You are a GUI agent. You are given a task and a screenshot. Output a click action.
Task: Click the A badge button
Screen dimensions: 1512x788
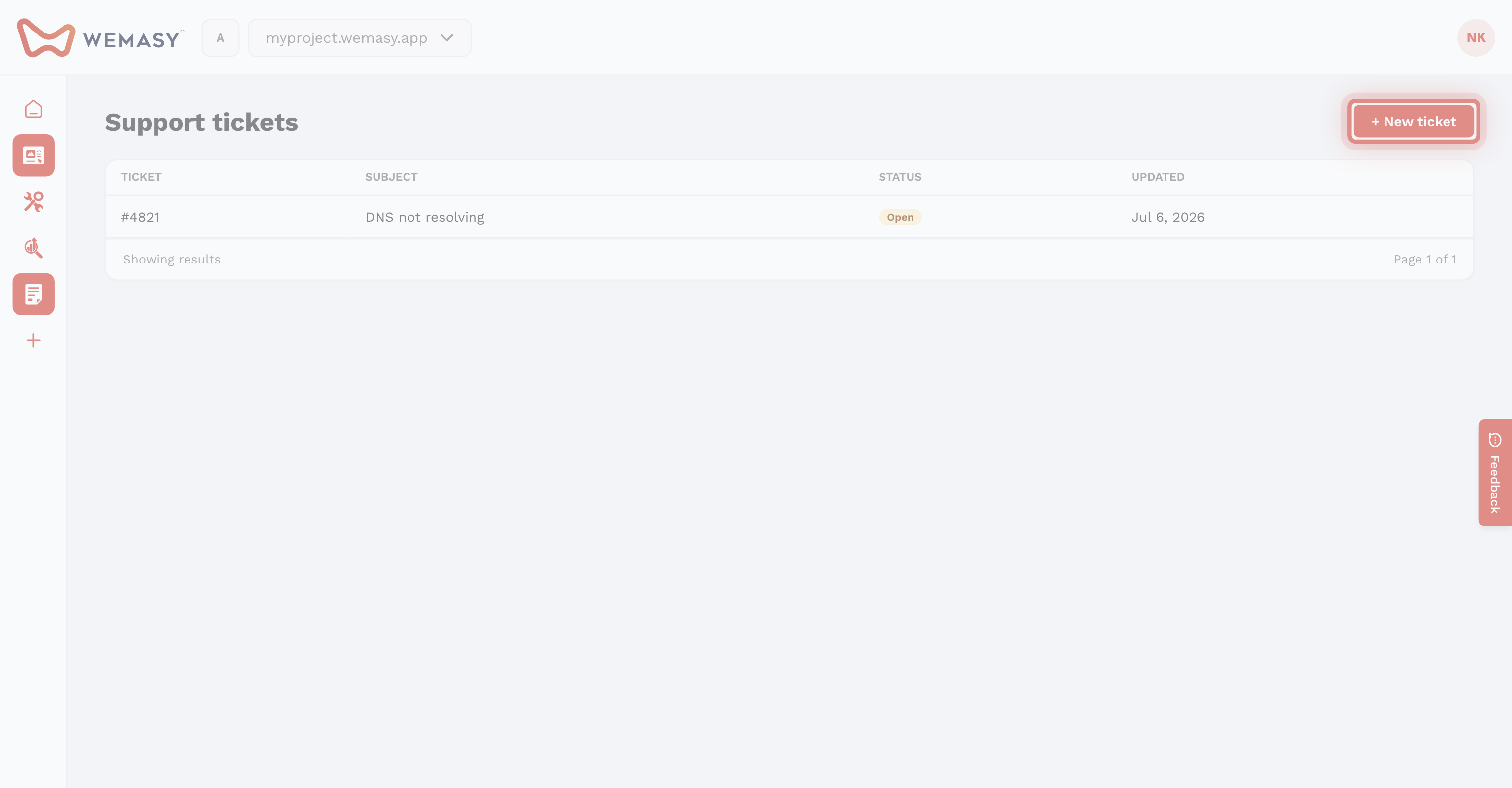(220, 37)
